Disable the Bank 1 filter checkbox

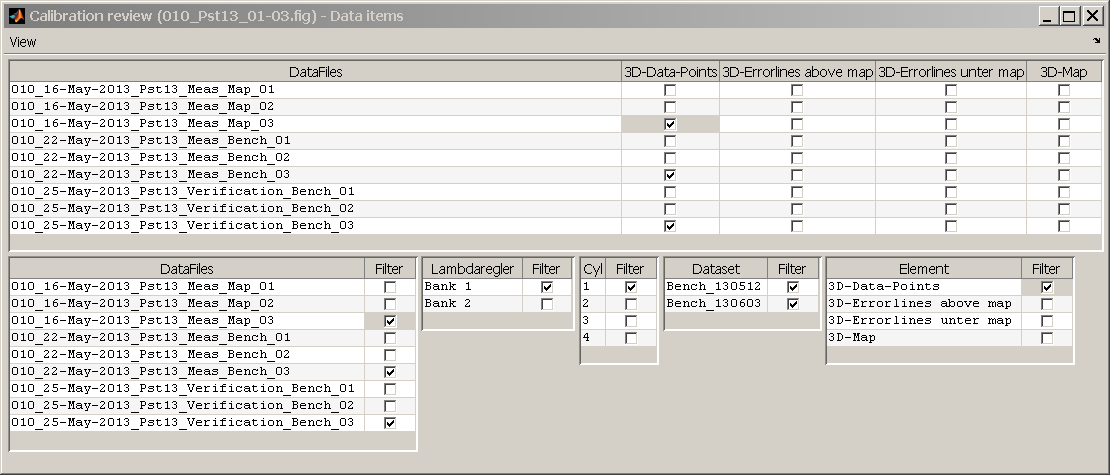tap(547, 287)
